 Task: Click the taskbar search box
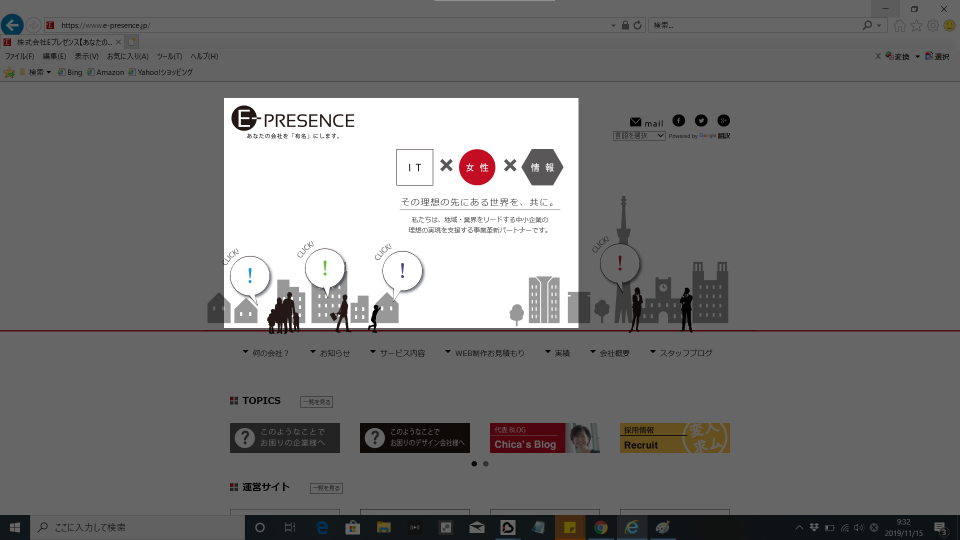tap(137, 527)
